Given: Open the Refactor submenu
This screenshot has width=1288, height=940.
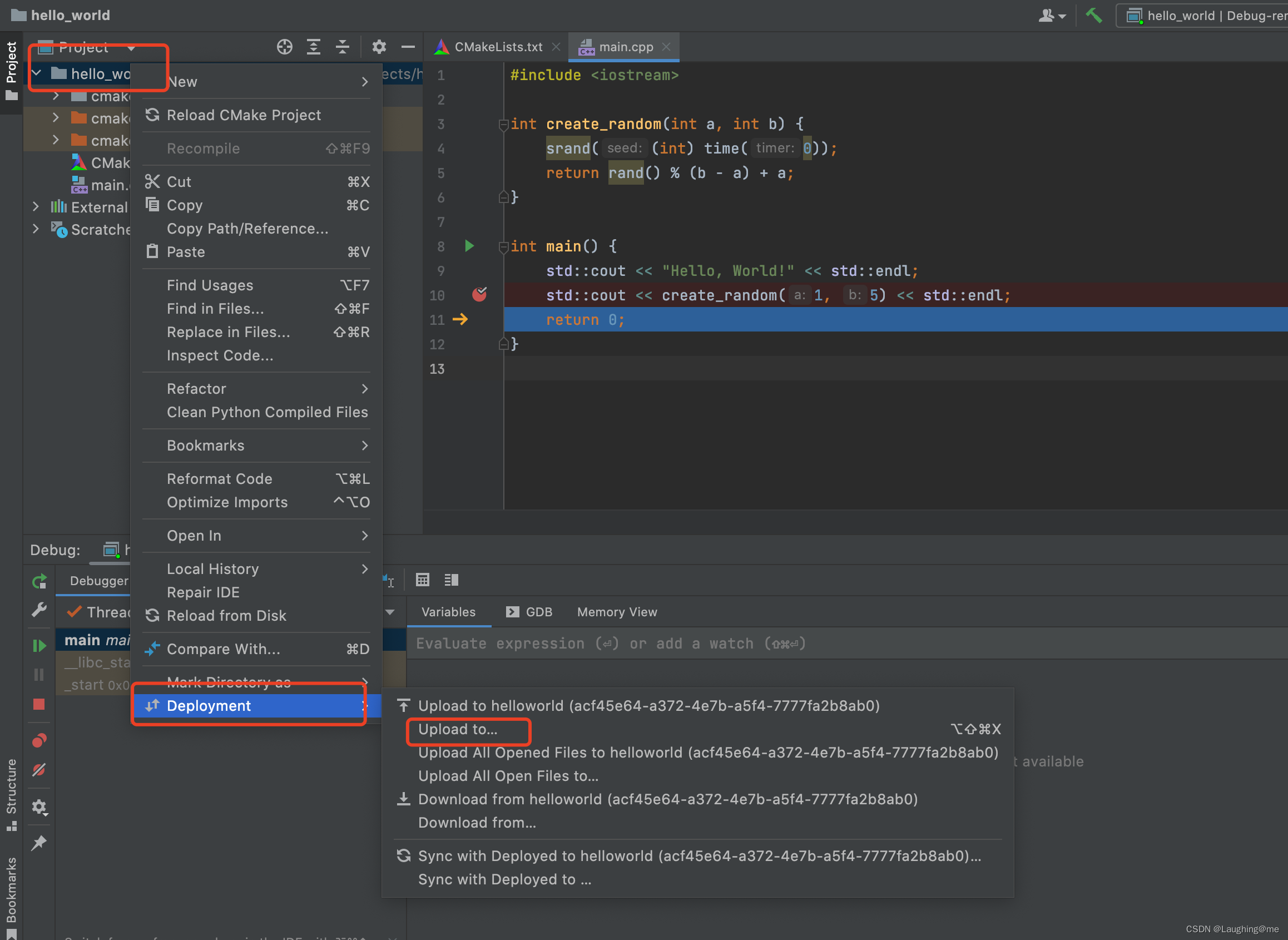Looking at the screenshot, I should pos(256,389).
